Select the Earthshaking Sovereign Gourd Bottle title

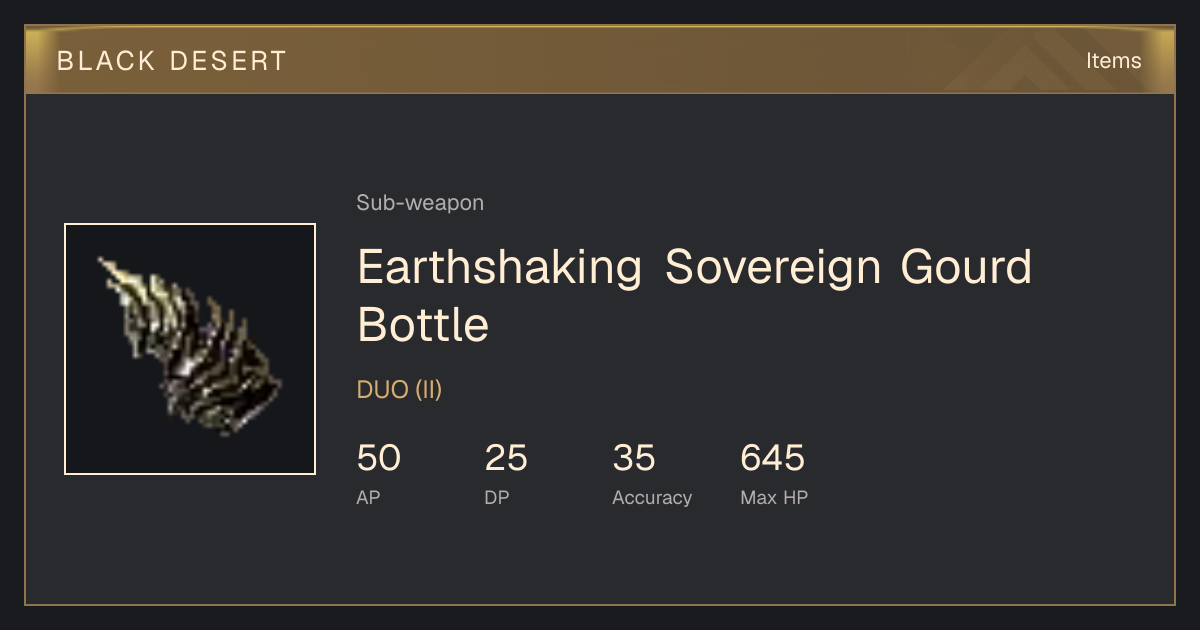click(694, 296)
